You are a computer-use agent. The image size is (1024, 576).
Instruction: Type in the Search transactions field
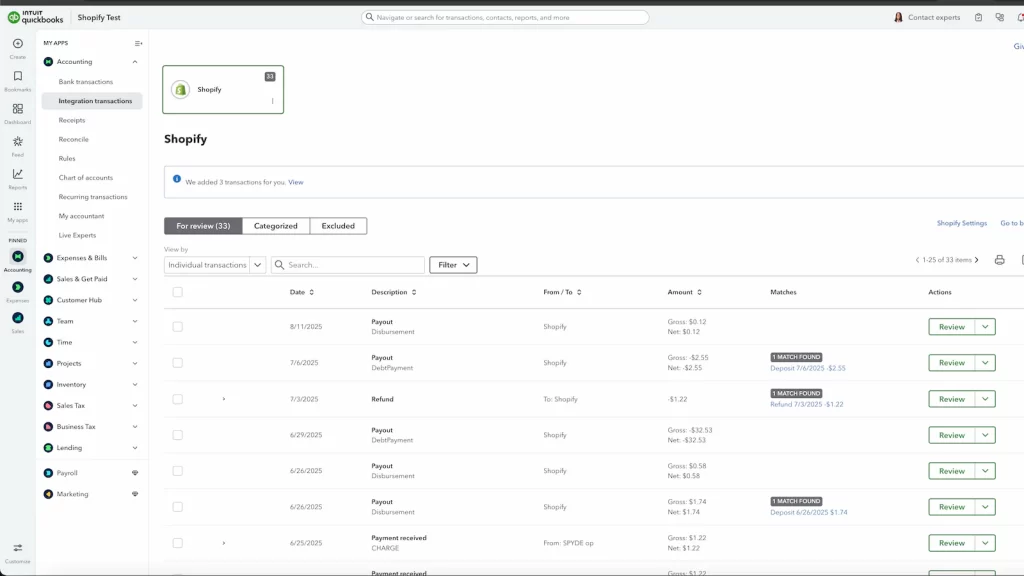click(x=350, y=264)
